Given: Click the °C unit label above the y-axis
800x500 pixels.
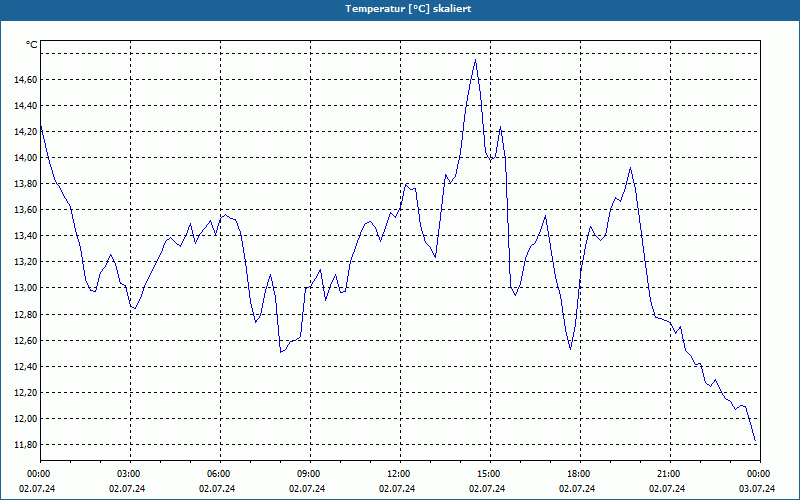Looking at the screenshot, I should pos(32,45).
